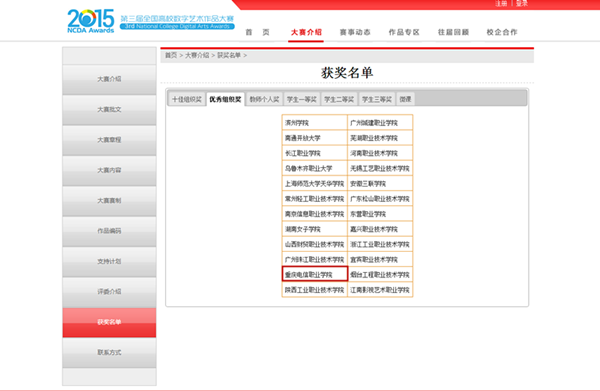
Task: Go to 赛事动态 in the top navigation
Action: (355, 32)
